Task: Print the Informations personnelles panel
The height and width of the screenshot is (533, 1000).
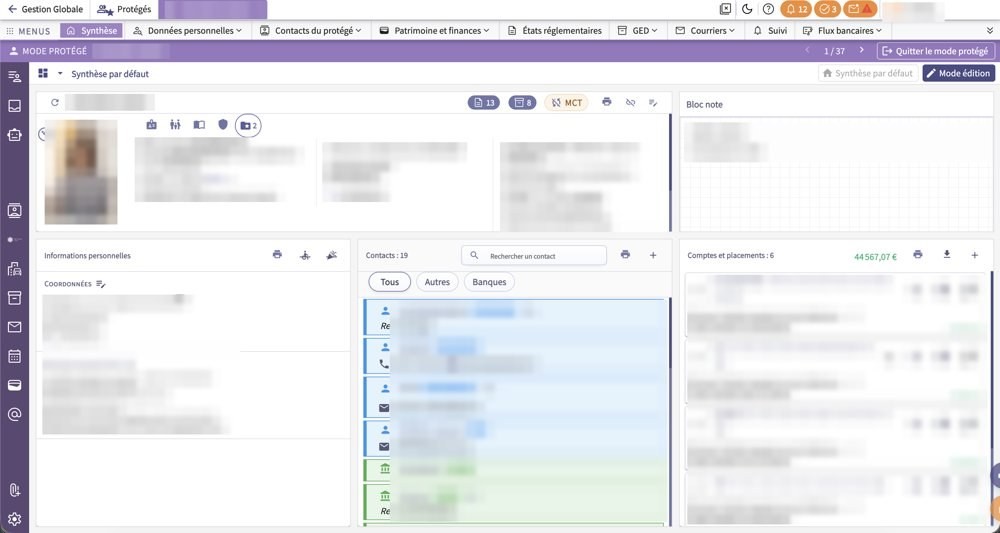Action: tap(277, 255)
